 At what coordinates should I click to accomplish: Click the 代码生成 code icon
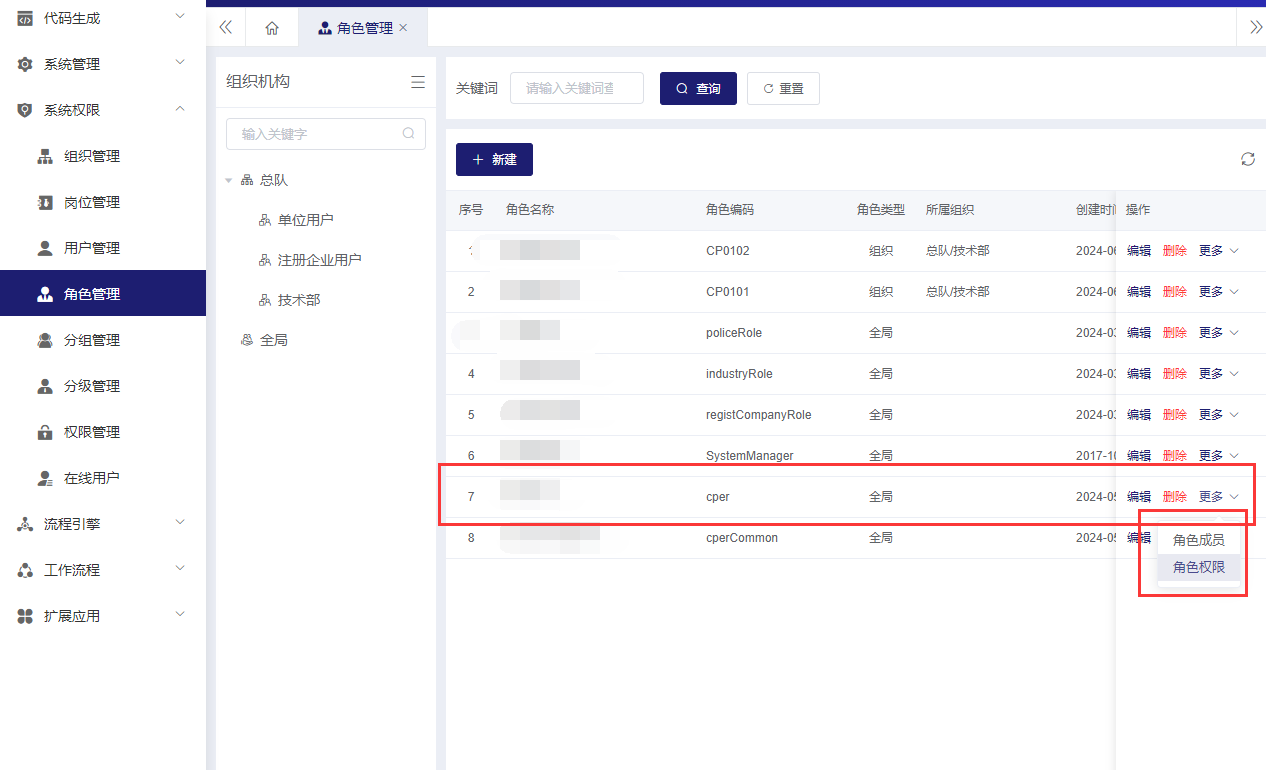click(26, 18)
